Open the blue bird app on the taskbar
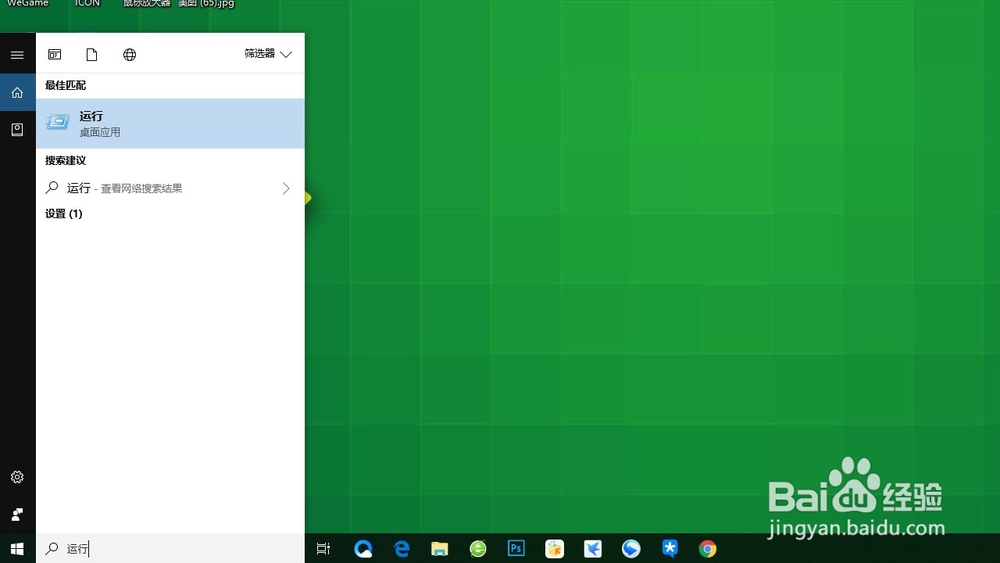Image resolution: width=1000 pixels, height=563 pixels. pyautogui.click(x=592, y=548)
